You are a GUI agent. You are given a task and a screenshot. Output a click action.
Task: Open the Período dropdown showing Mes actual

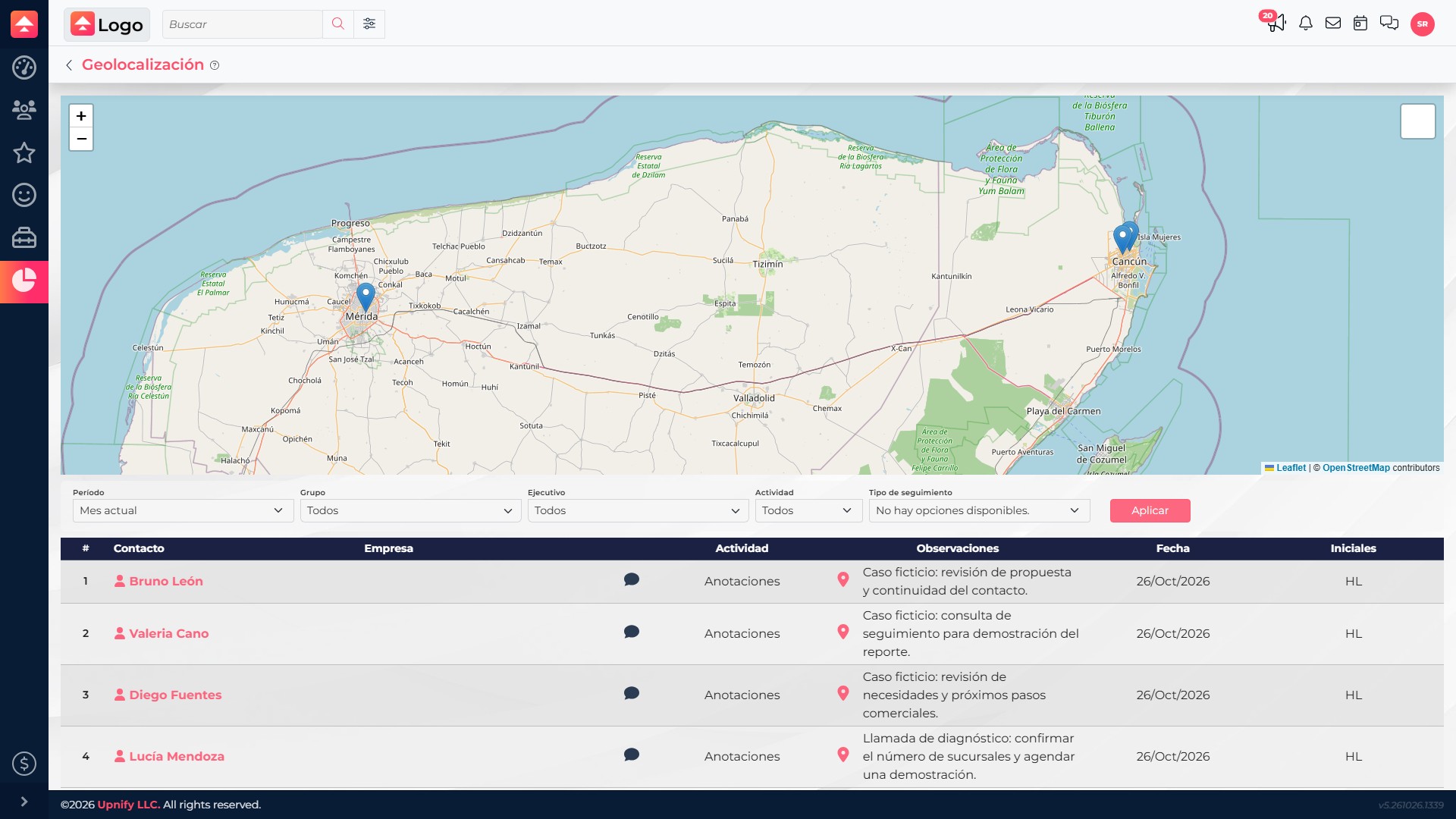pos(183,510)
